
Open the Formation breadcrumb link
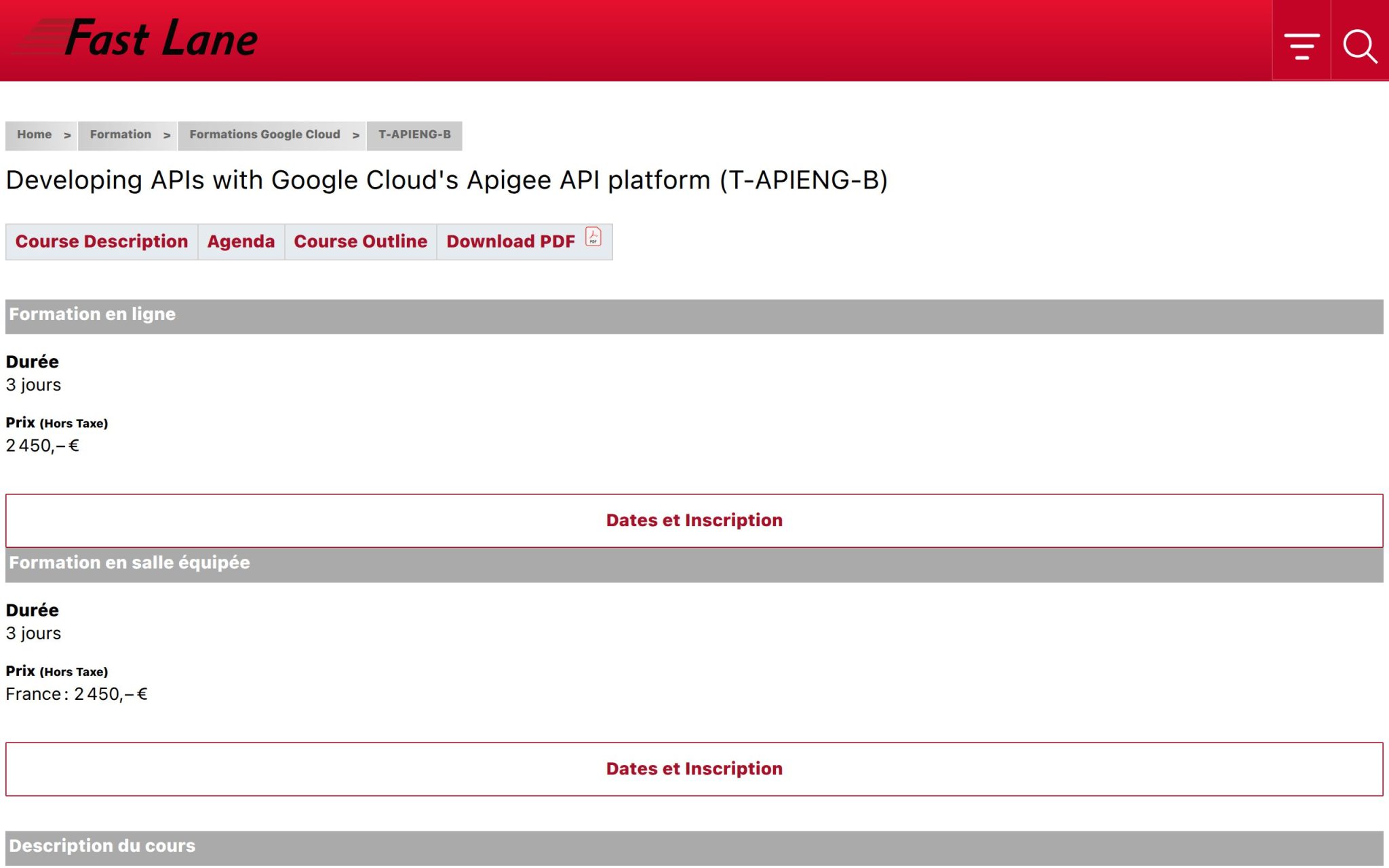pos(121,135)
